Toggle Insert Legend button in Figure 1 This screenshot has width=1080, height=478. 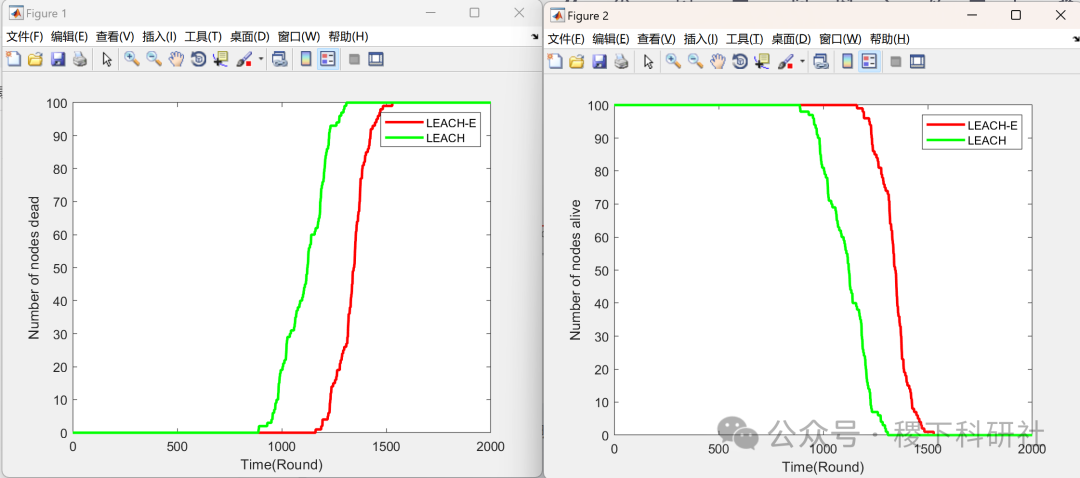tap(328, 59)
